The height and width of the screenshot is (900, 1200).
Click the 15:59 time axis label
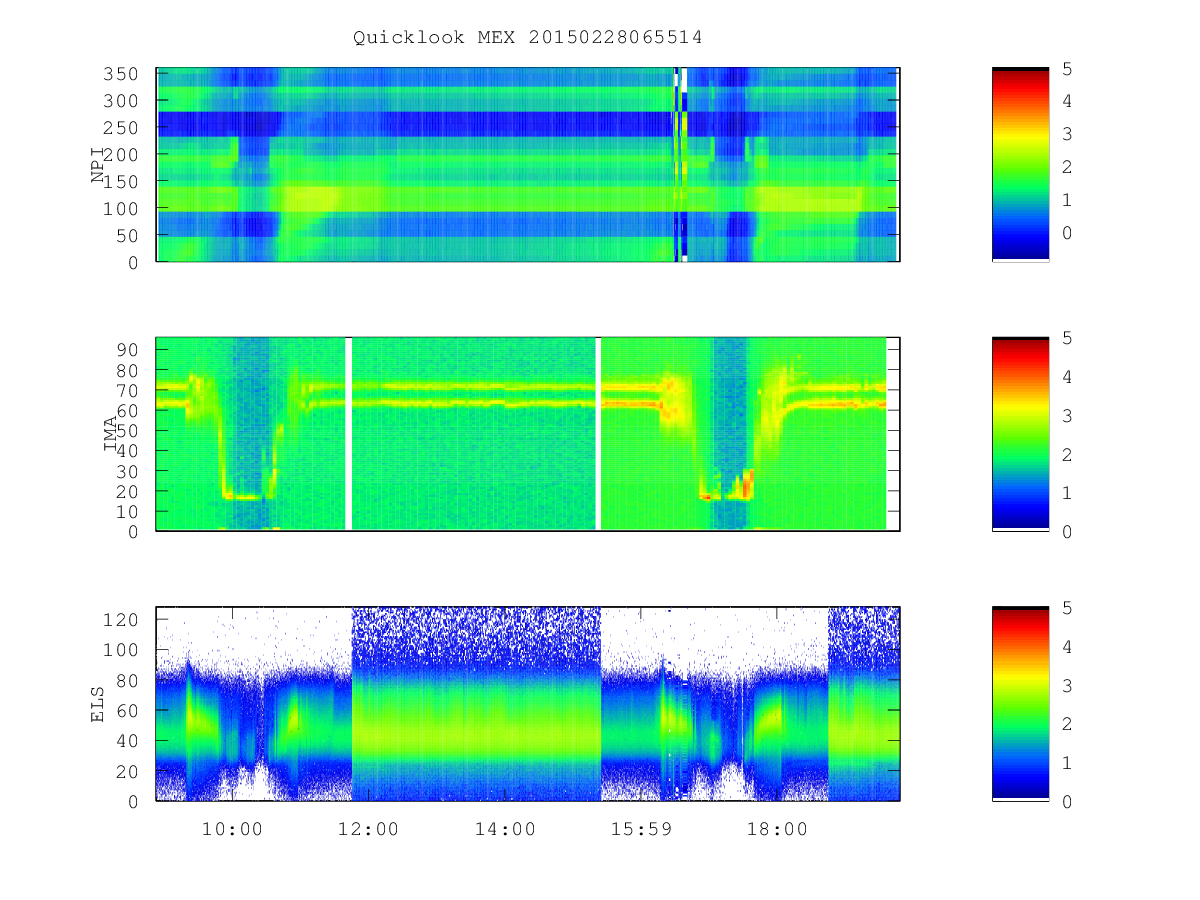pyautogui.click(x=641, y=829)
